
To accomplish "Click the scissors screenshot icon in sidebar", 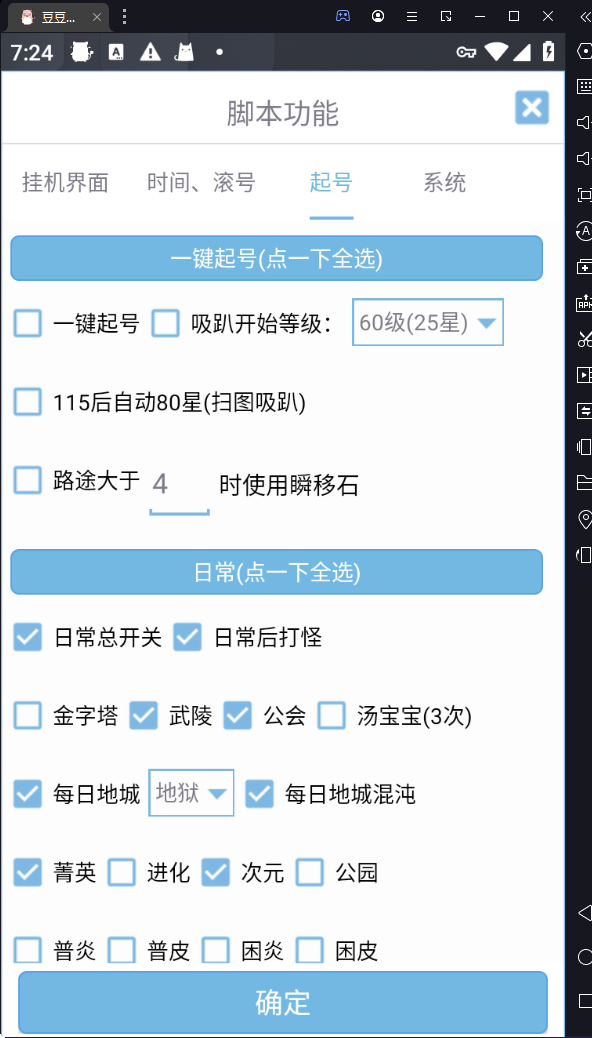I will [584, 339].
